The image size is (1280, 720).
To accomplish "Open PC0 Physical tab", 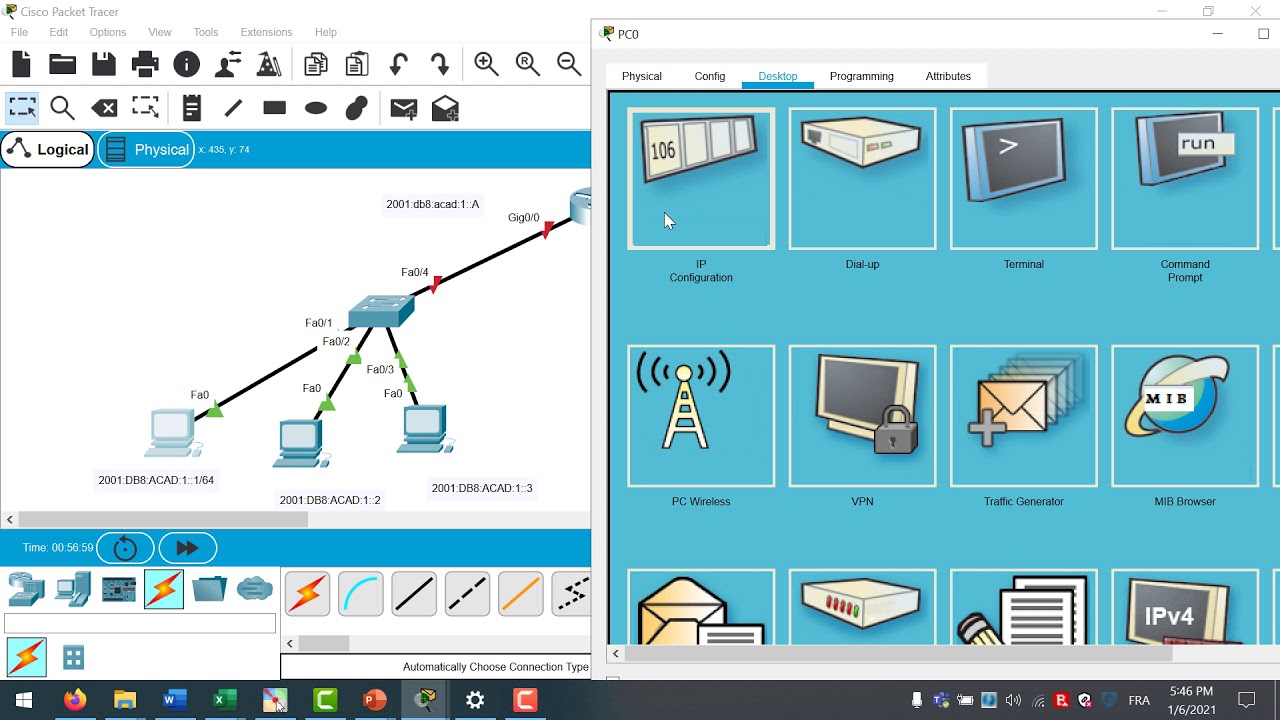I will (642, 76).
